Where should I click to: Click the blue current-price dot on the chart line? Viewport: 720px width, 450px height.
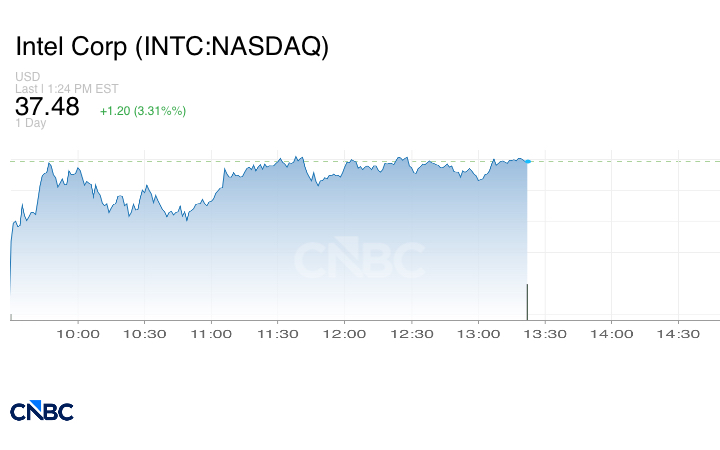(527, 161)
